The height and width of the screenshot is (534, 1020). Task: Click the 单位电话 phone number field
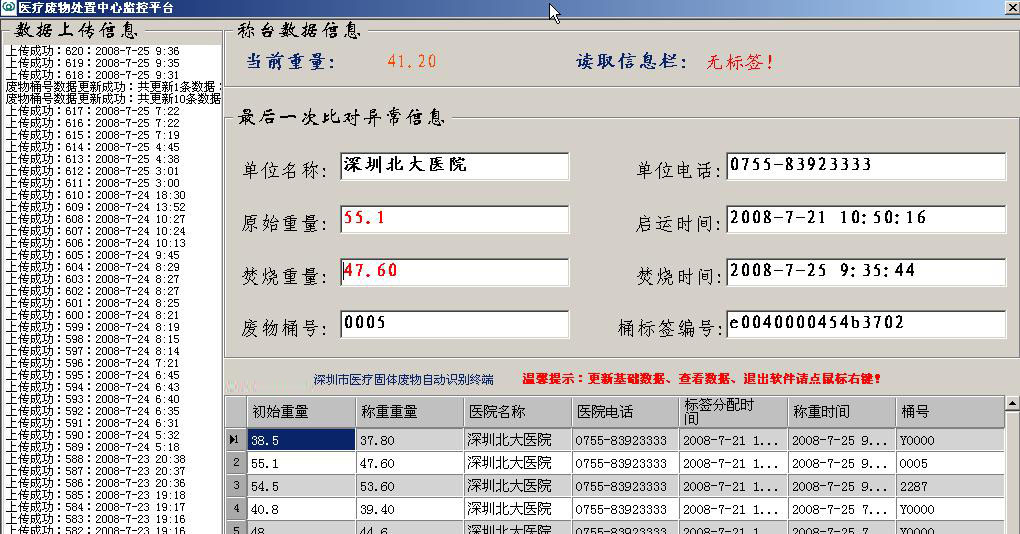[865, 166]
